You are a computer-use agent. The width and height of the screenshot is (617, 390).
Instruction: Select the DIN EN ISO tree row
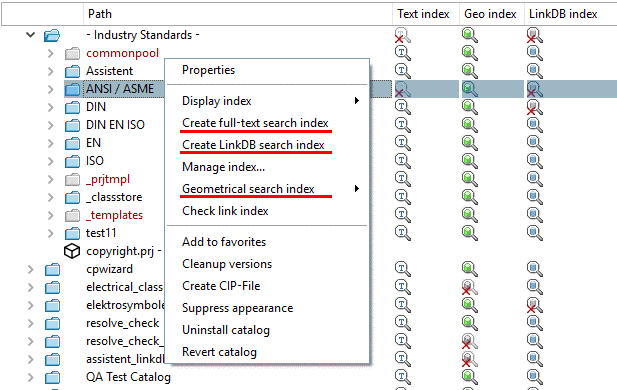(x=115, y=125)
